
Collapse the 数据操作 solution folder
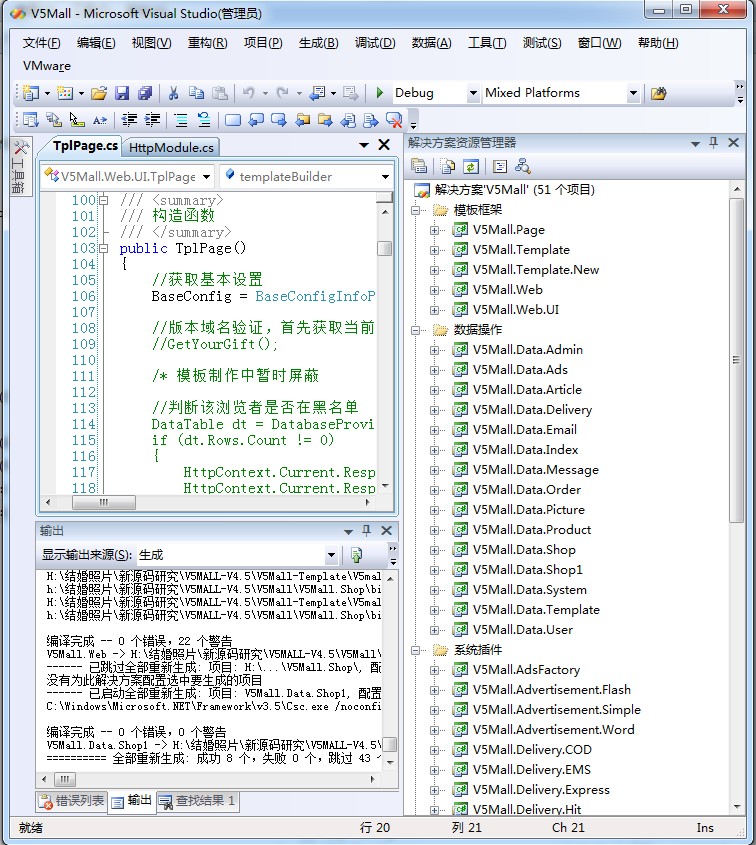415,330
